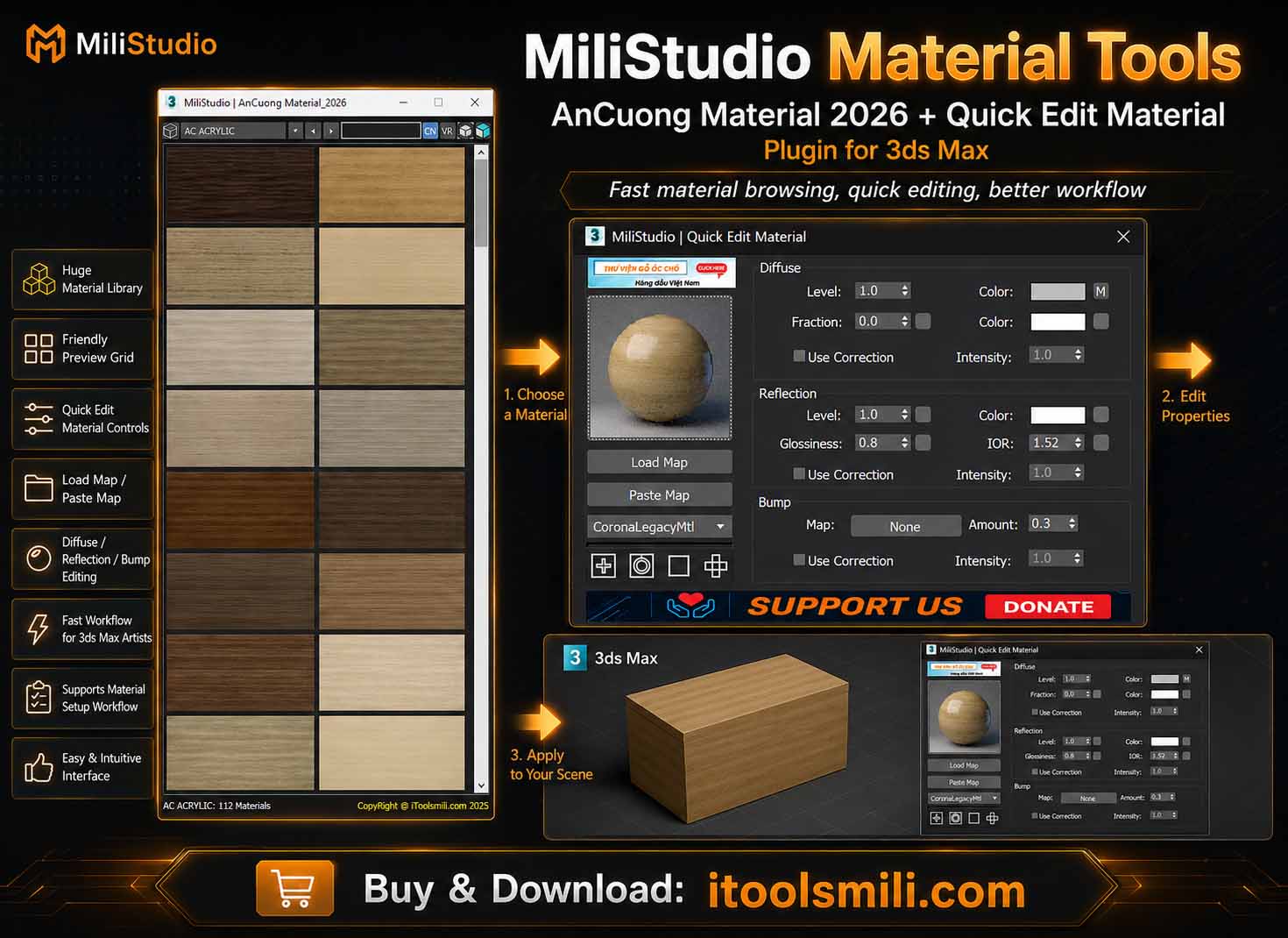Enable Use Correction under Reflection
The image size is (1288, 938).
pos(799,473)
